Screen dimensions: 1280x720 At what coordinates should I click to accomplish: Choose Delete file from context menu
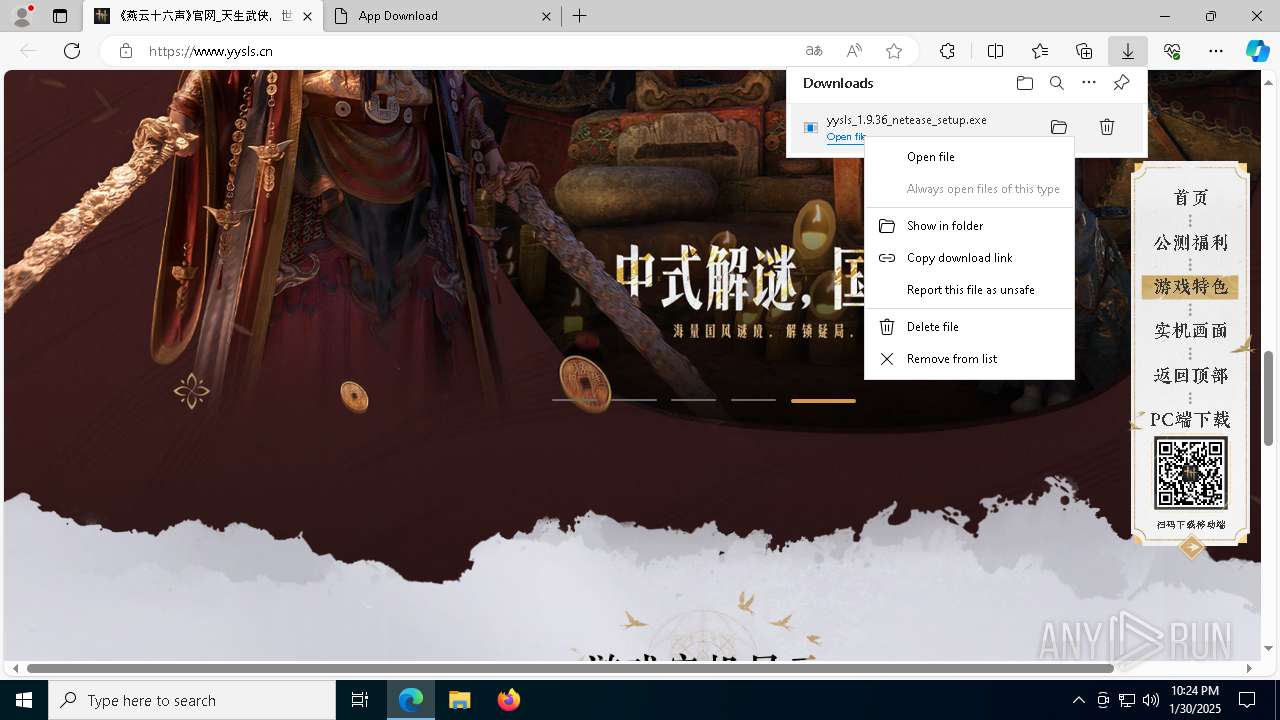969,327
